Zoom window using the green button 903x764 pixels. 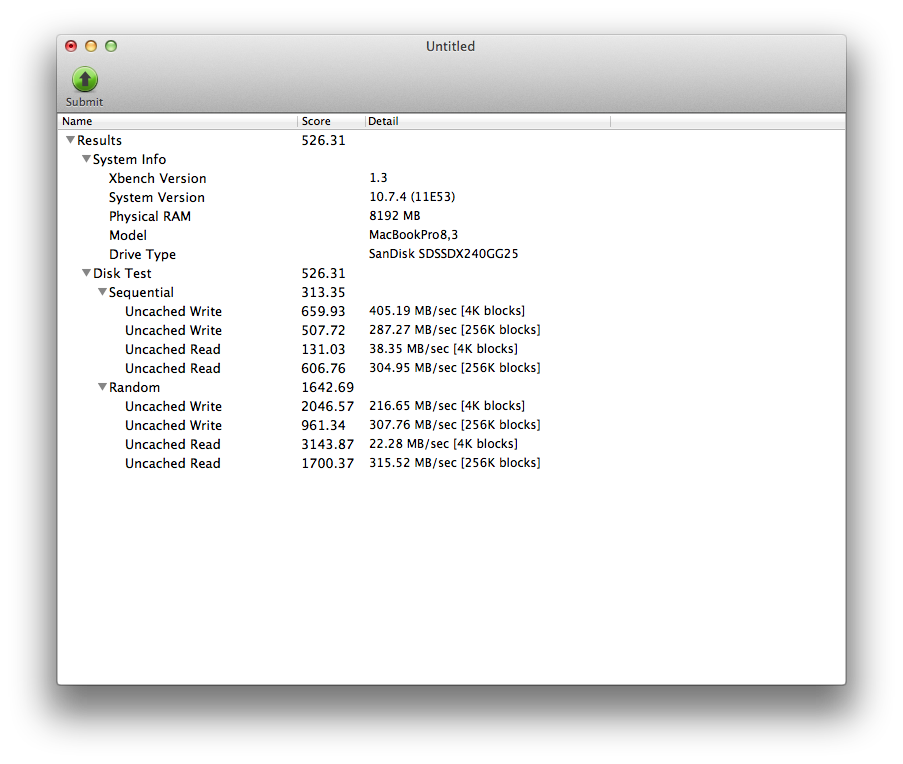111,46
